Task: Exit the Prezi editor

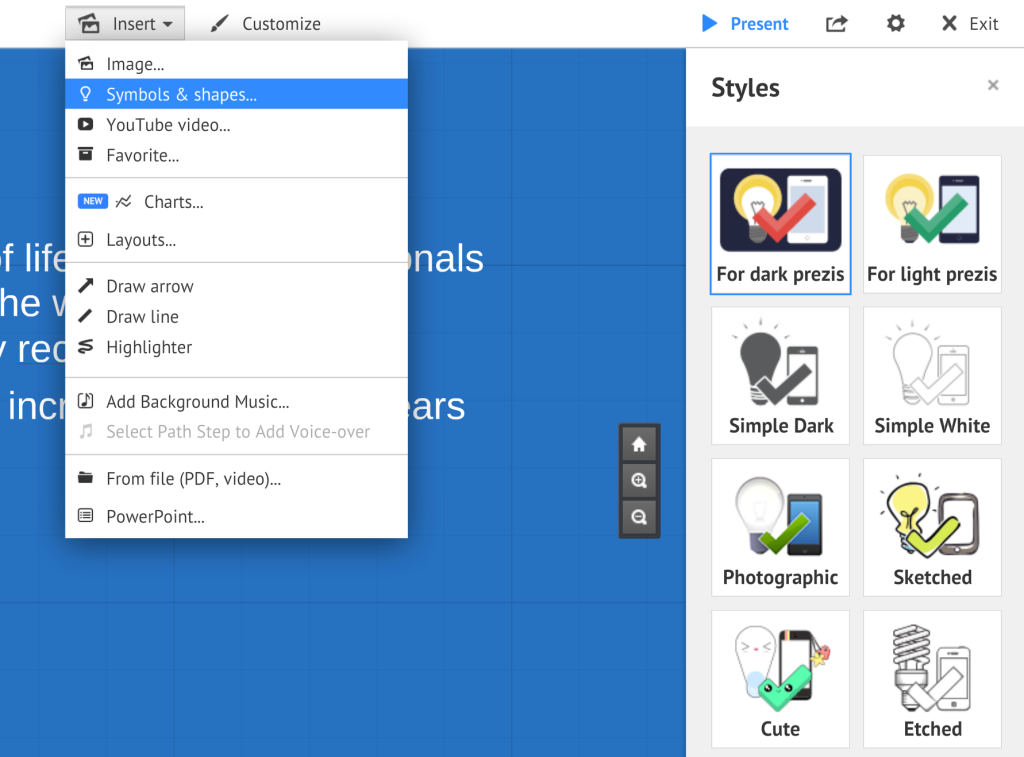Action: [x=969, y=23]
